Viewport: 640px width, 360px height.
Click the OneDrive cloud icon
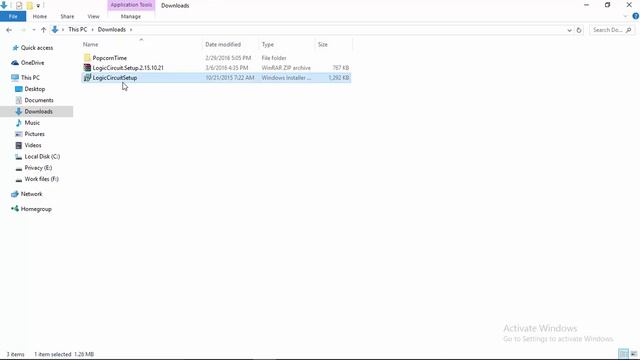click(x=15, y=63)
